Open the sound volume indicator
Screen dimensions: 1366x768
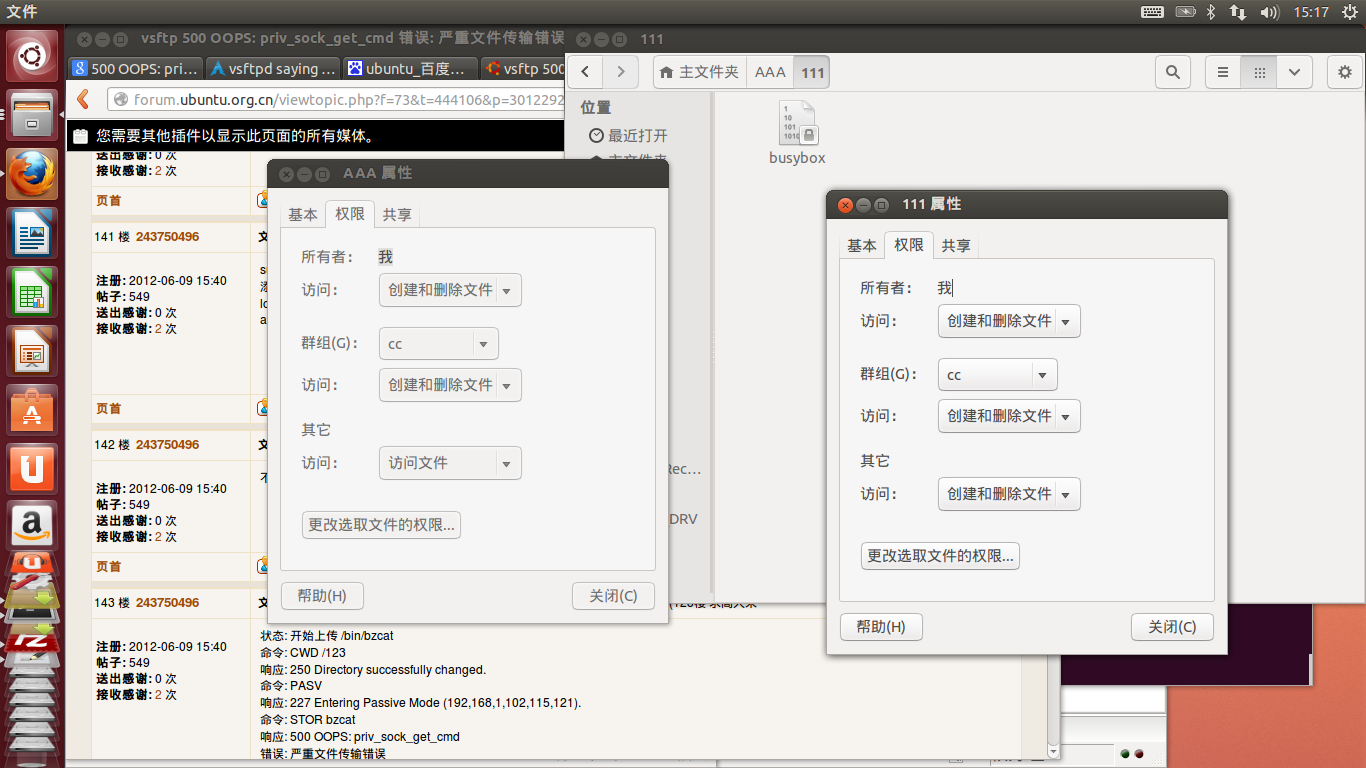coord(1270,12)
